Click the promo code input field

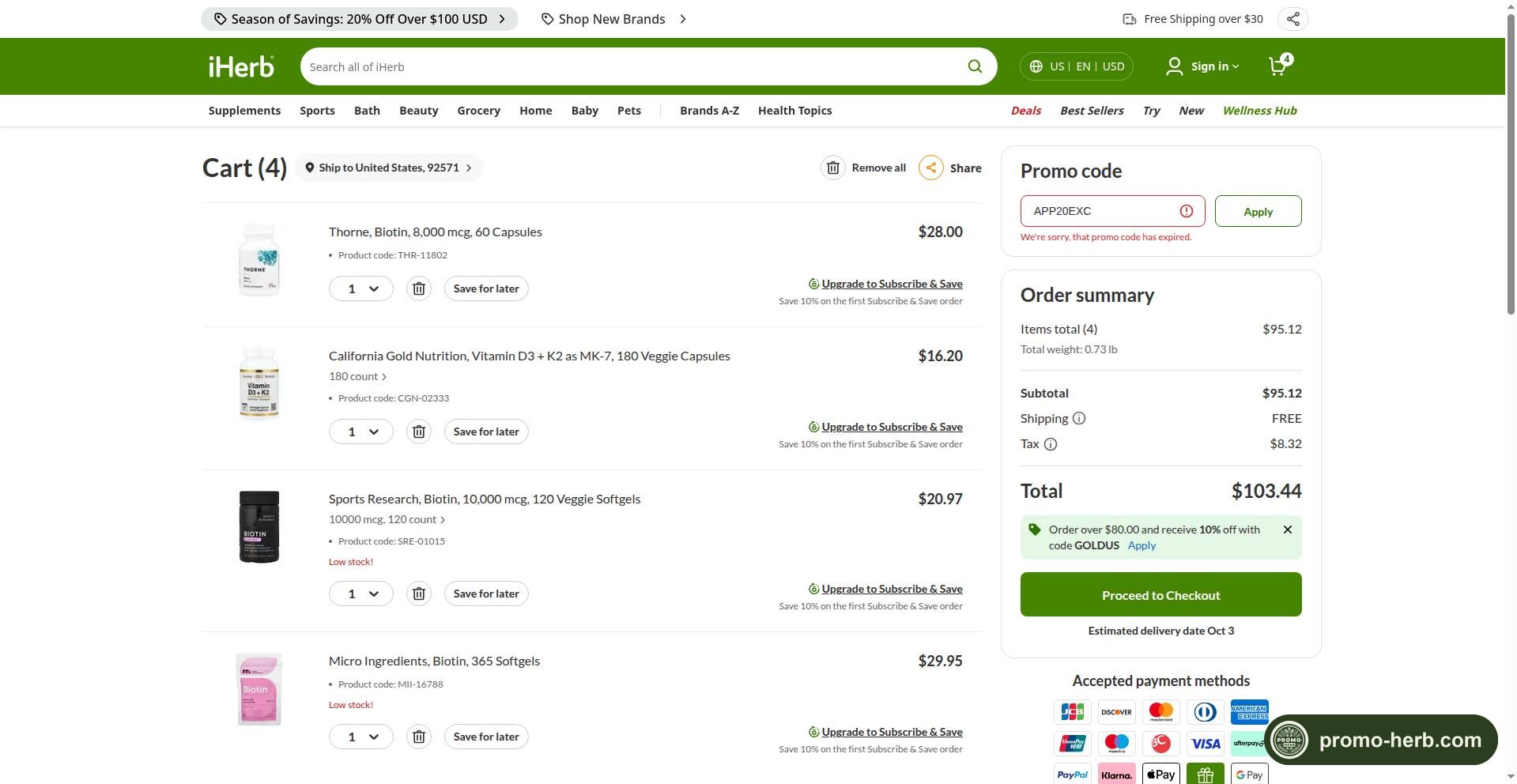pyautogui.click(x=1112, y=211)
